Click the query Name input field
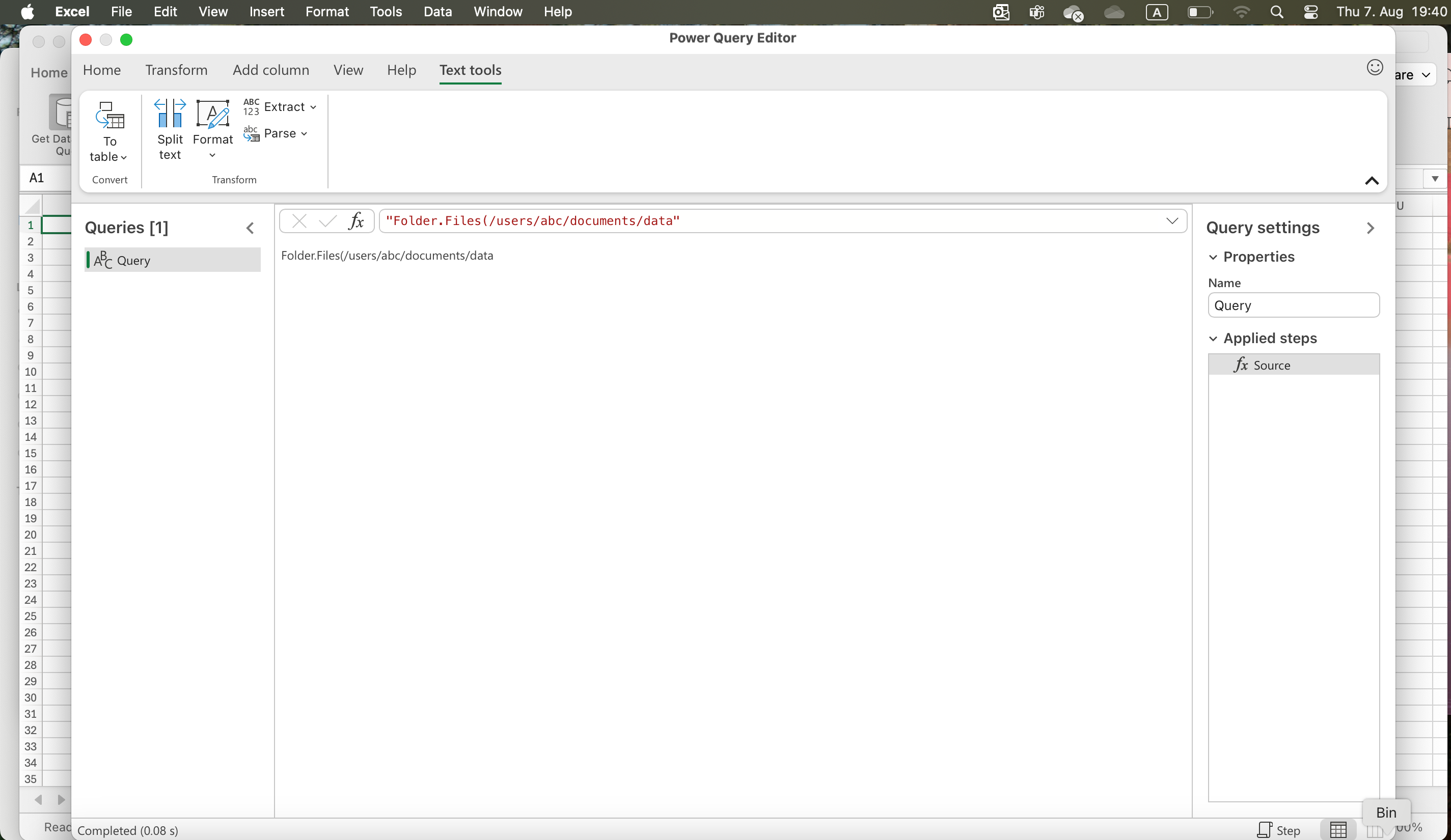1451x840 pixels. (1293, 305)
